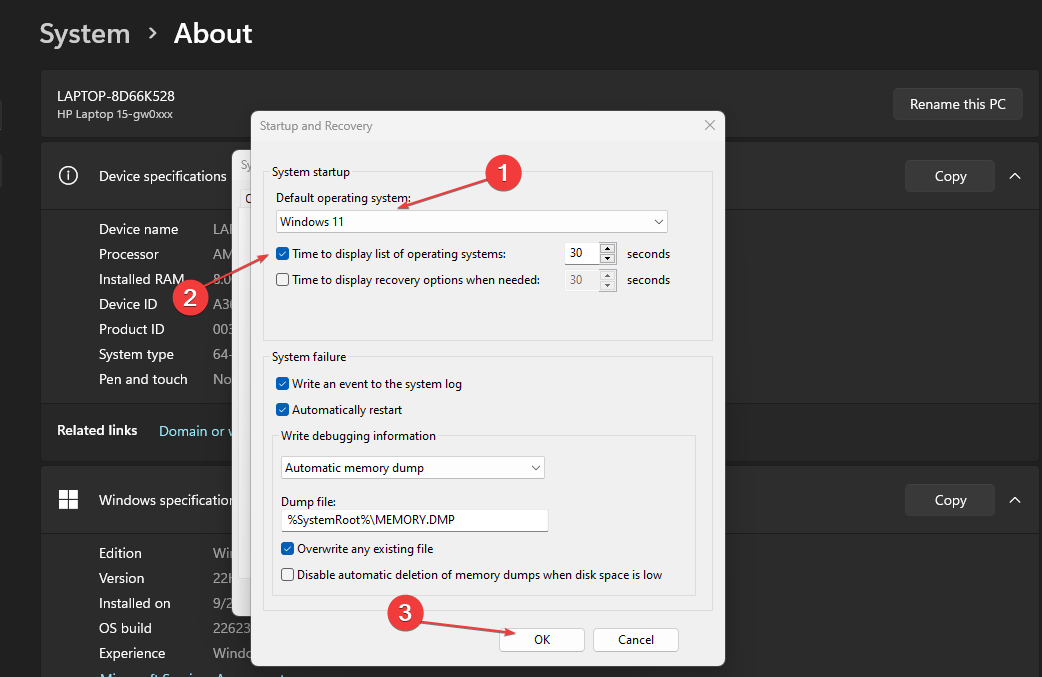Uncheck Write an event to the system log
This screenshot has height=677, width=1042.
[x=283, y=384]
